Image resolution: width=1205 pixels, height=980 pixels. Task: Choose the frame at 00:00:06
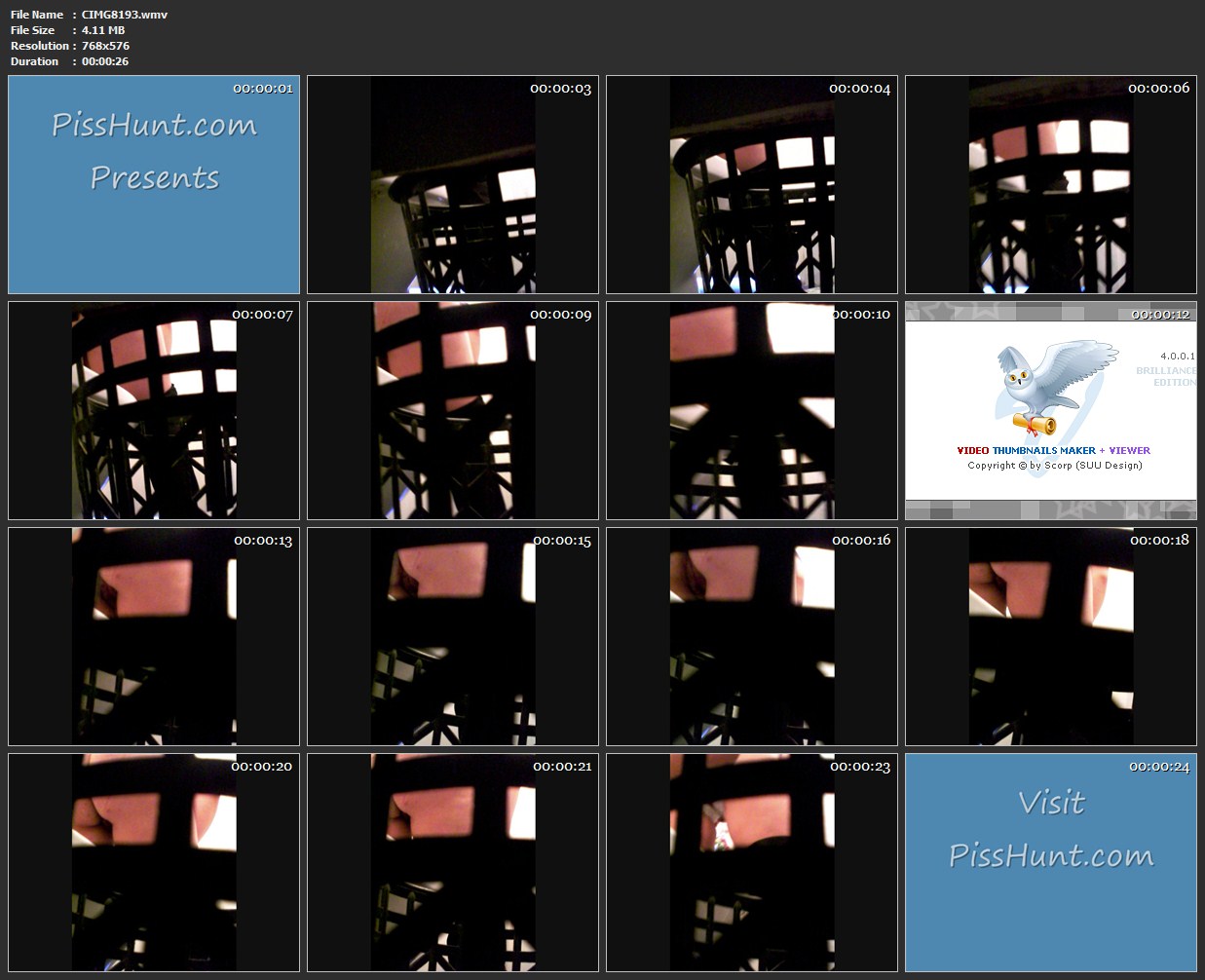pyautogui.click(x=1051, y=185)
